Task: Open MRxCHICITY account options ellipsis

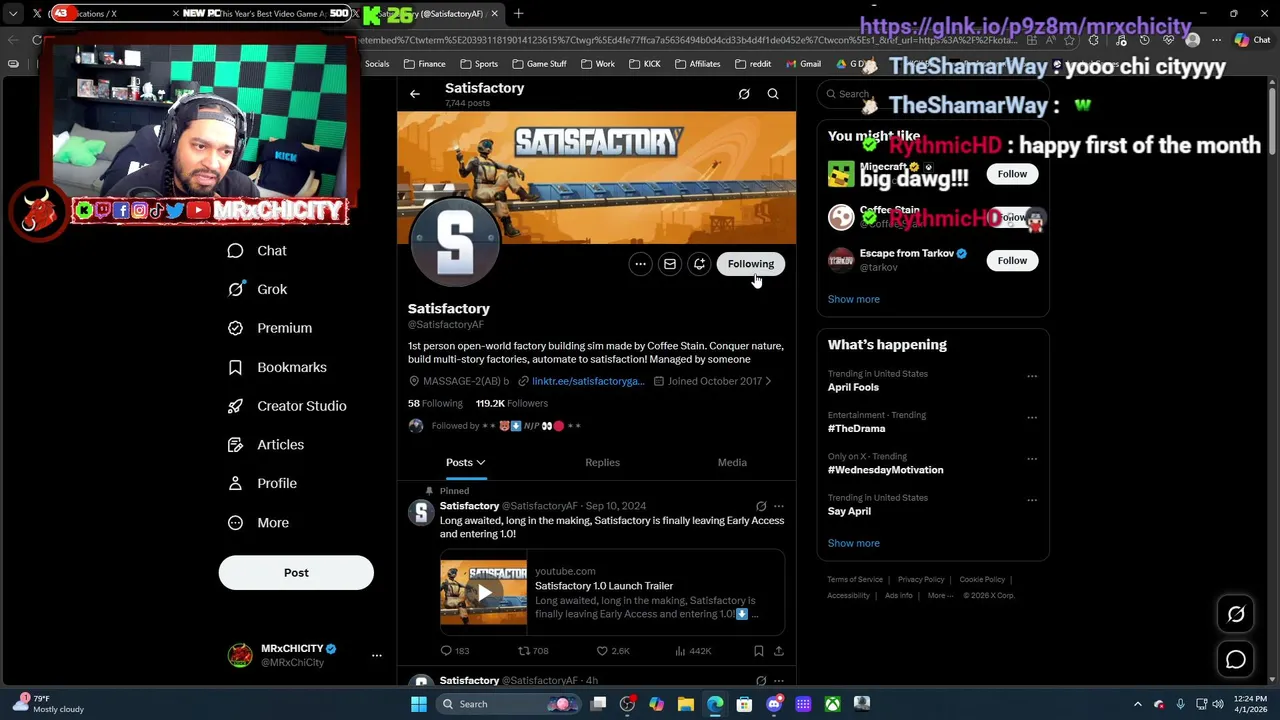Action: click(376, 655)
